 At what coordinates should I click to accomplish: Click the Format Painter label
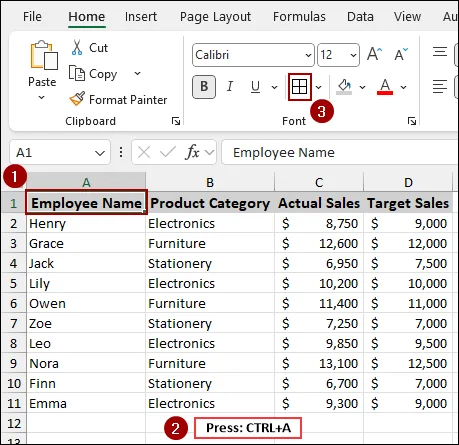pos(128,100)
